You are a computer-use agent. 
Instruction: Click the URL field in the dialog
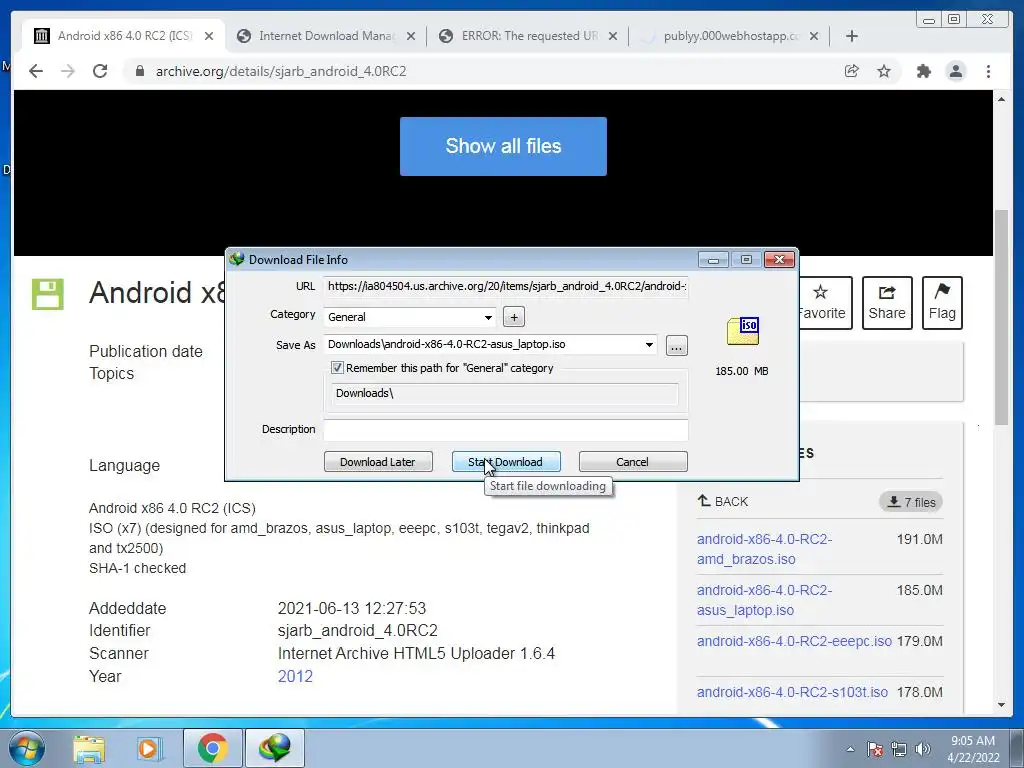click(x=506, y=286)
